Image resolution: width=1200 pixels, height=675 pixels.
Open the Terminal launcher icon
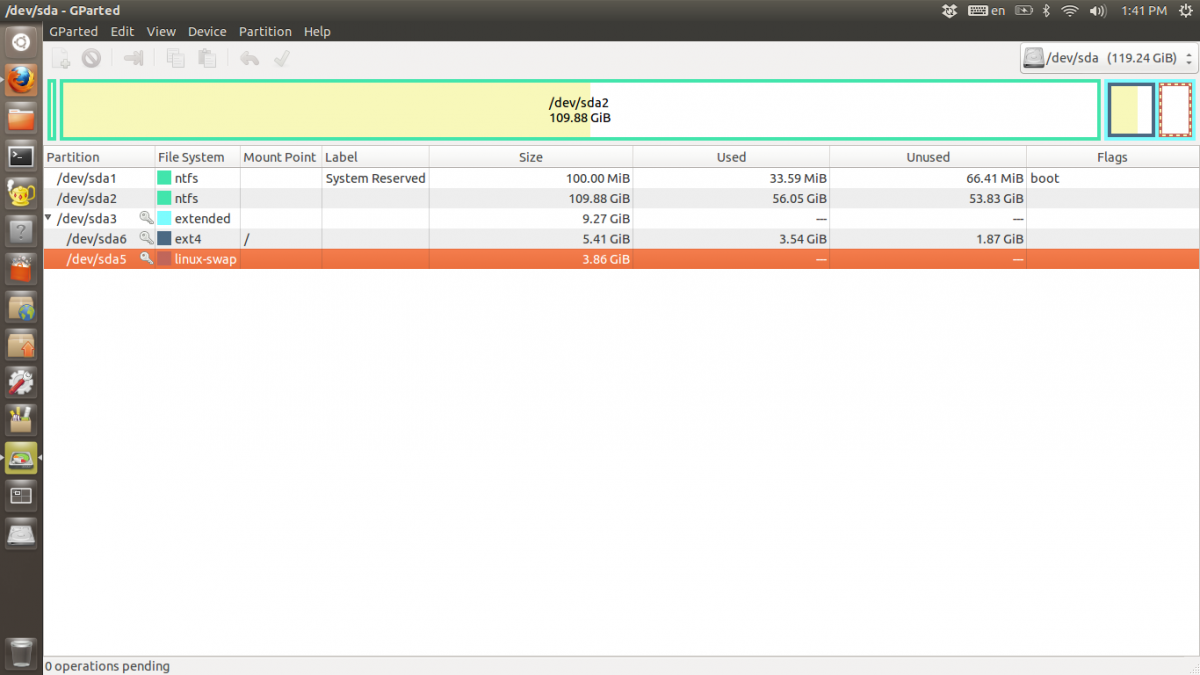[x=21, y=156]
